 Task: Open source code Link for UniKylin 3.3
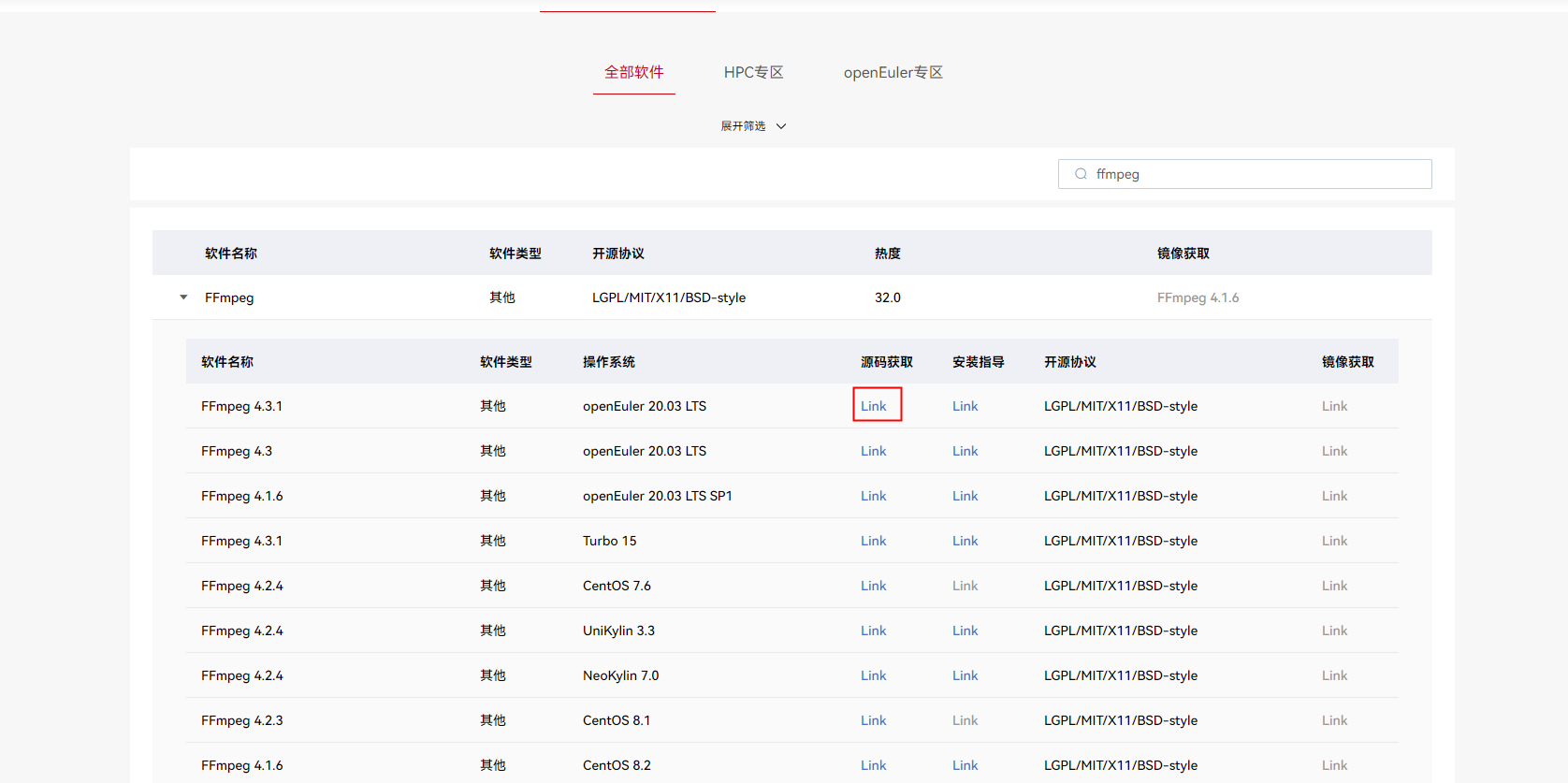pyautogui.click(x=873, y=631)
